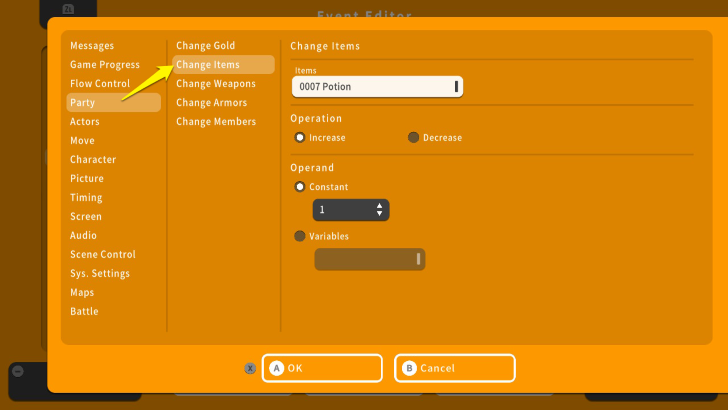Select the Game Progress category
The image size is (728, 410).
105,65
